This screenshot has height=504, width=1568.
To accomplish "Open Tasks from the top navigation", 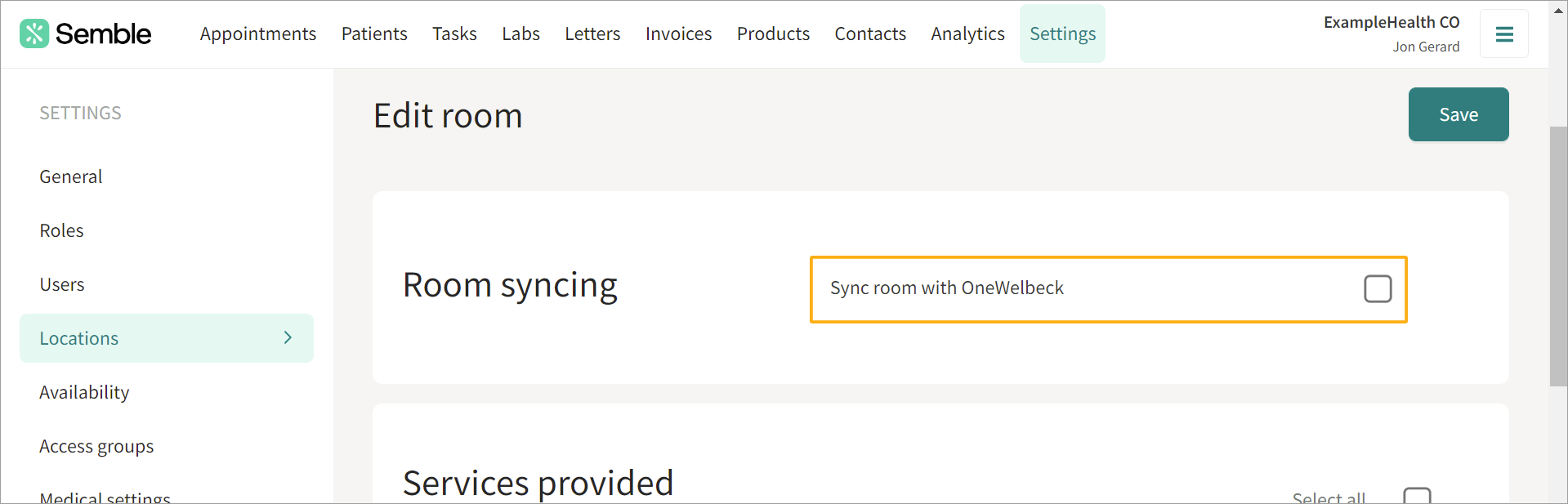I will click(x=454, y=33).
